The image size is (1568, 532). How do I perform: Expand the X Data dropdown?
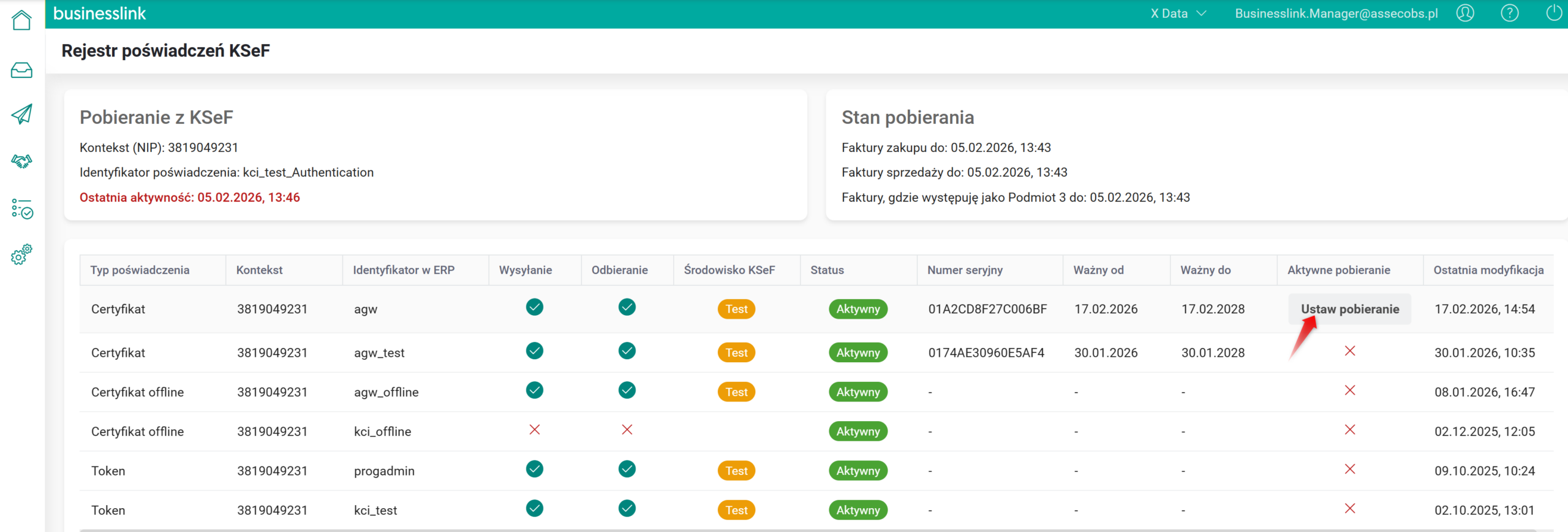tap(1169, 13)
